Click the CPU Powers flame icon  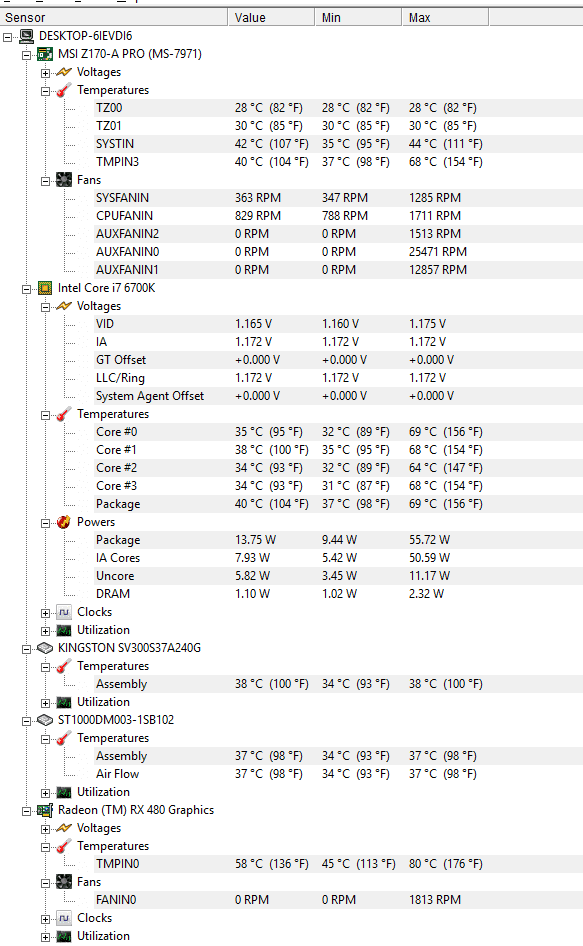tap(64, 522)
